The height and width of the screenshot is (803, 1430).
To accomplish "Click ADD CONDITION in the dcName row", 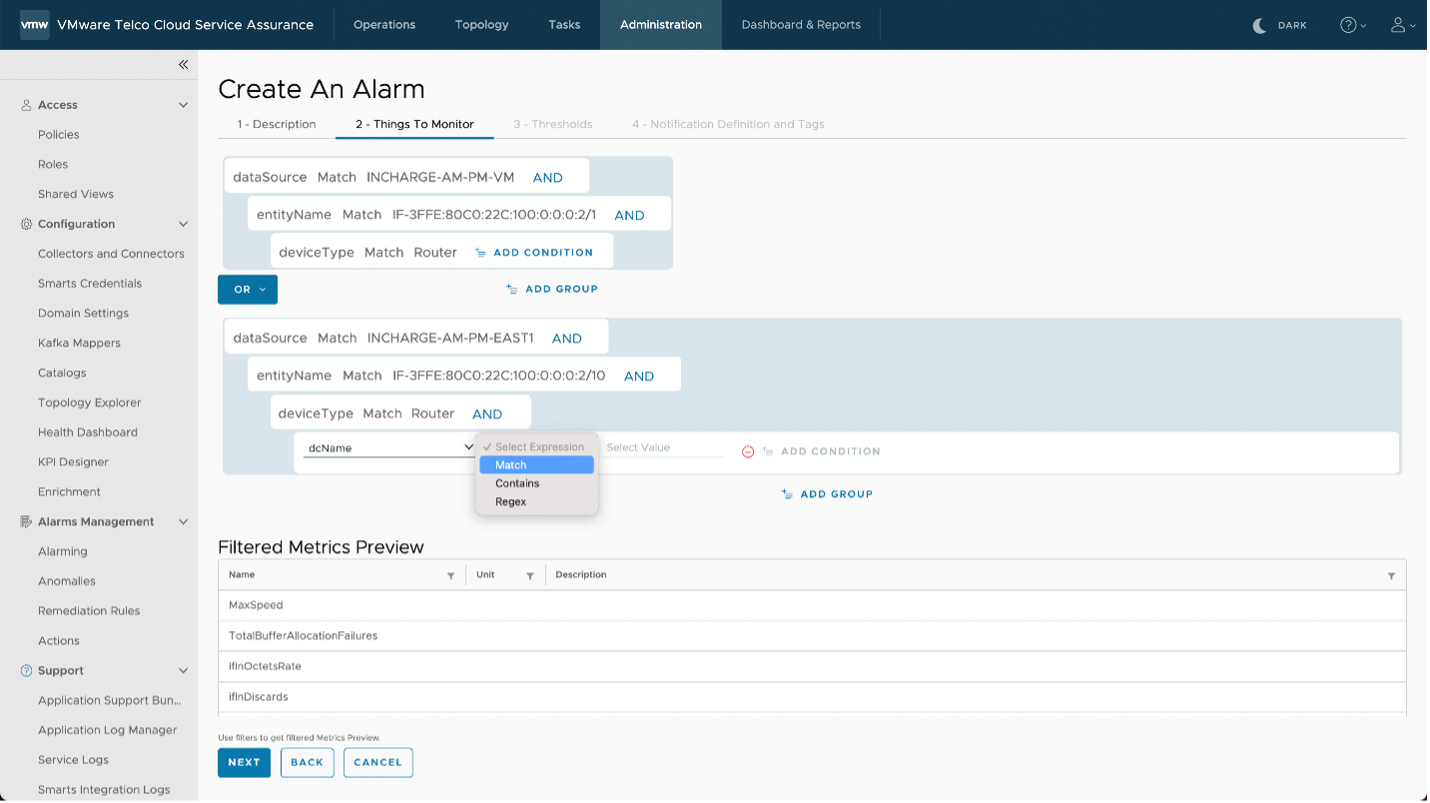I will coord(821,452).
